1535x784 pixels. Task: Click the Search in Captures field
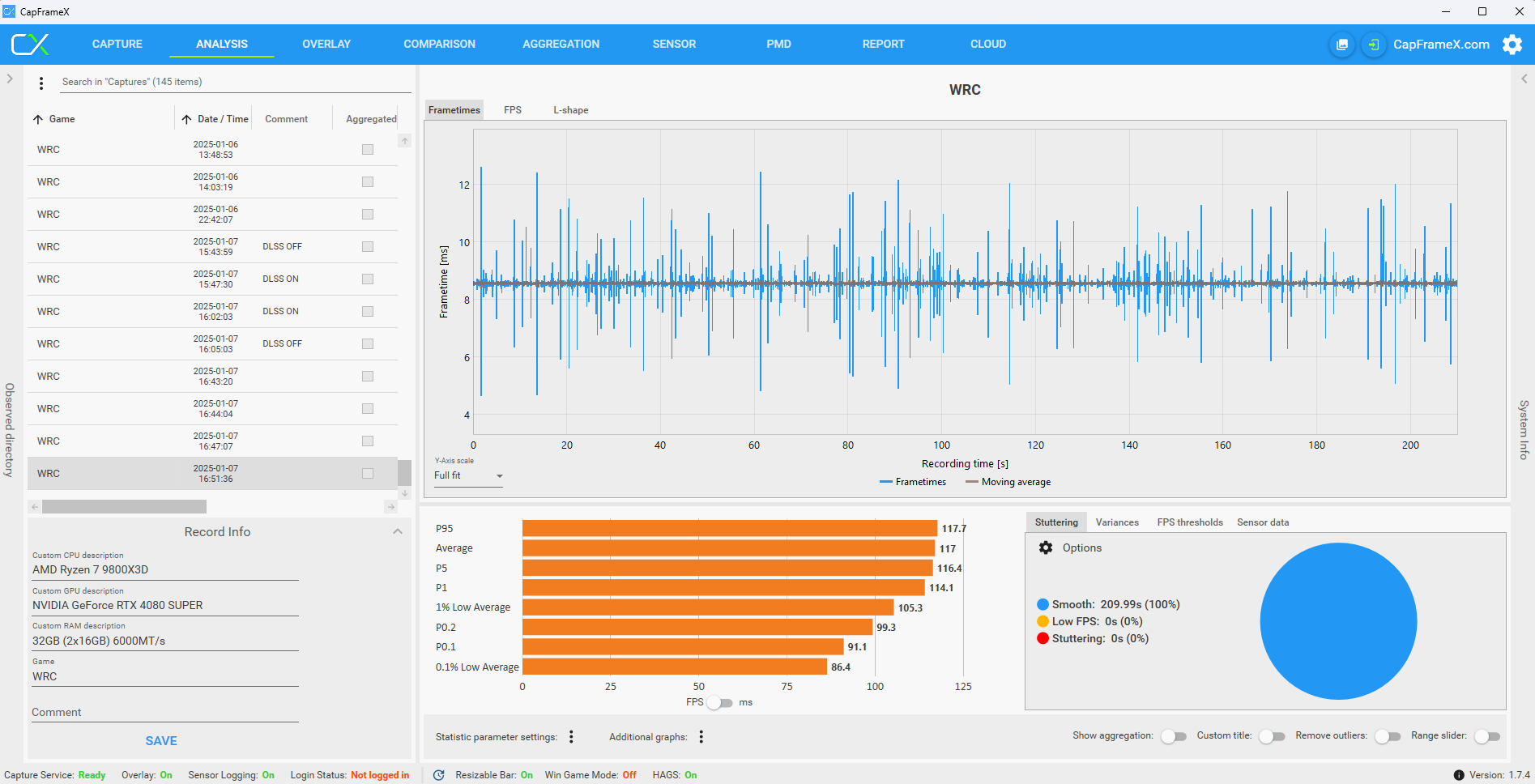point(235,82)
